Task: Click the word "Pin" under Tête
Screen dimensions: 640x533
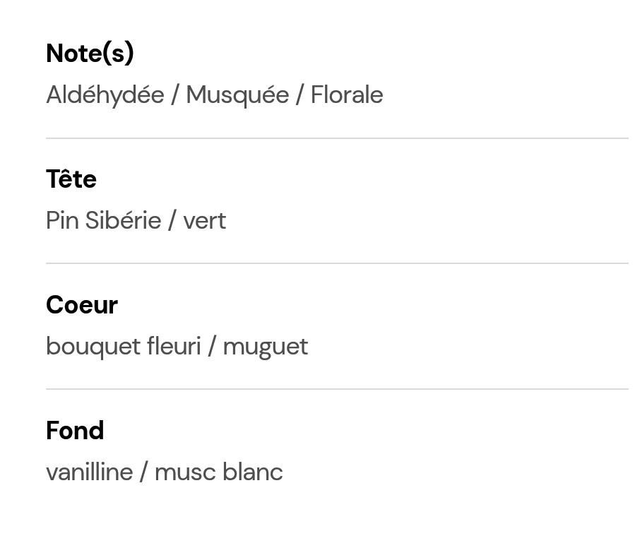Action: (62, 221)
